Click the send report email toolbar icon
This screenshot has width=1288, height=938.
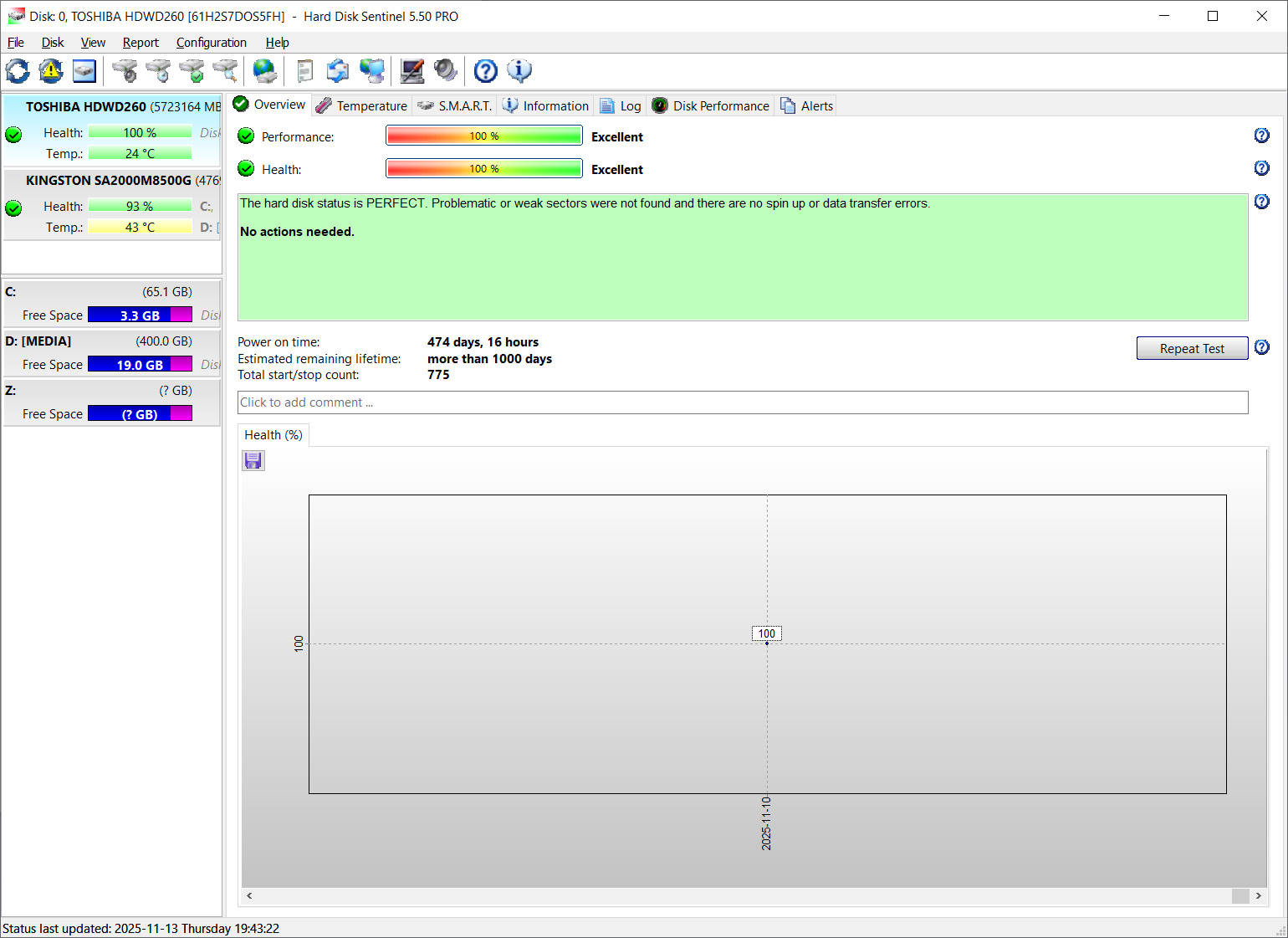(338, 71)
